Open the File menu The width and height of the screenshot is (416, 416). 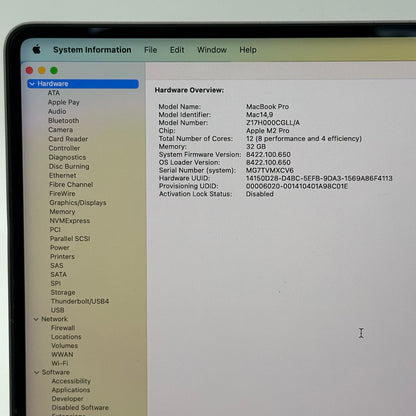point(150,50)
